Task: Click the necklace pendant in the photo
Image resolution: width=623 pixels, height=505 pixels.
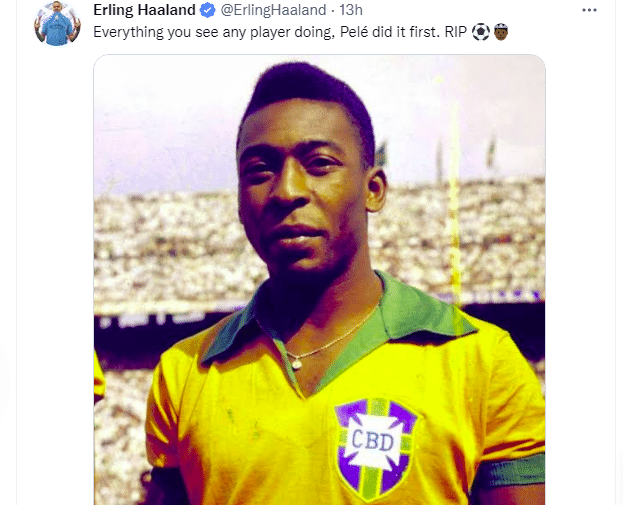Action: point(296,363)
